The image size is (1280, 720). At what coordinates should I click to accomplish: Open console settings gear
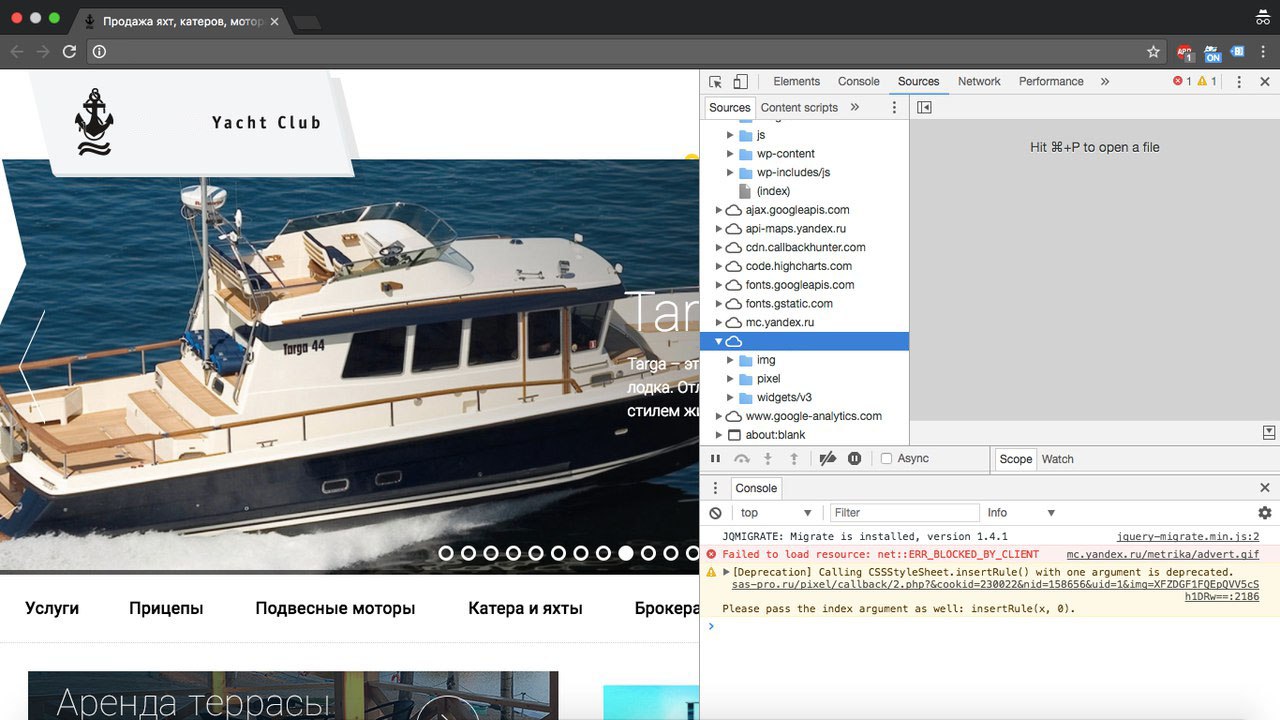(1265, 513)
